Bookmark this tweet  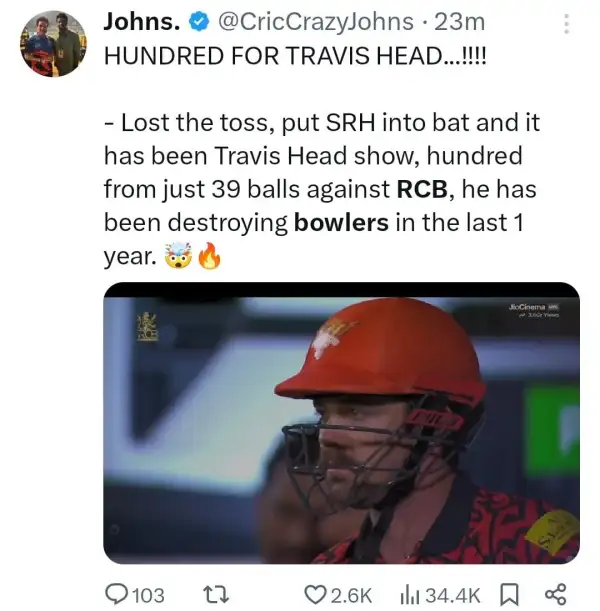pyautogui.click(x=510, y=595)
